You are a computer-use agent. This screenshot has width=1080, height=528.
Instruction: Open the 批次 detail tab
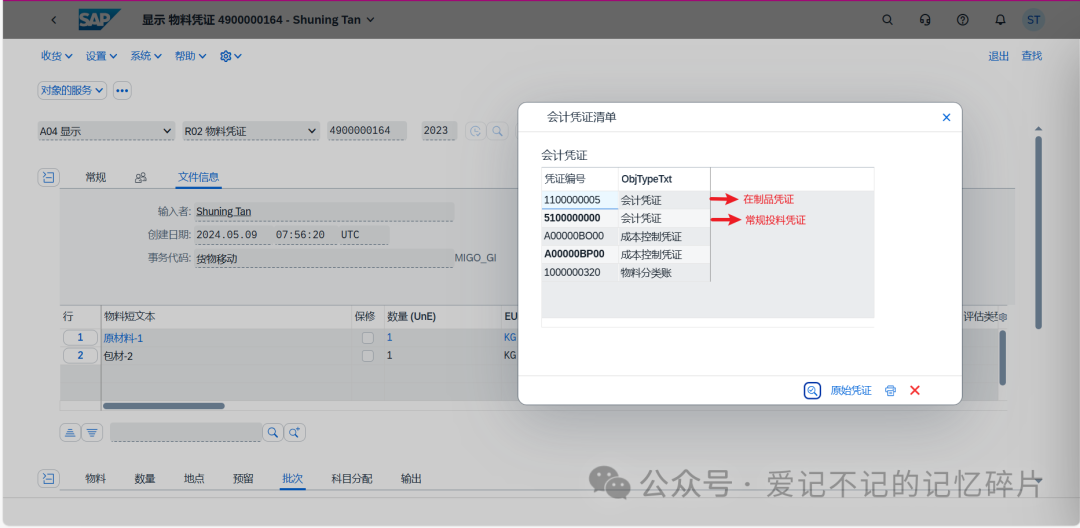point(293,478)
